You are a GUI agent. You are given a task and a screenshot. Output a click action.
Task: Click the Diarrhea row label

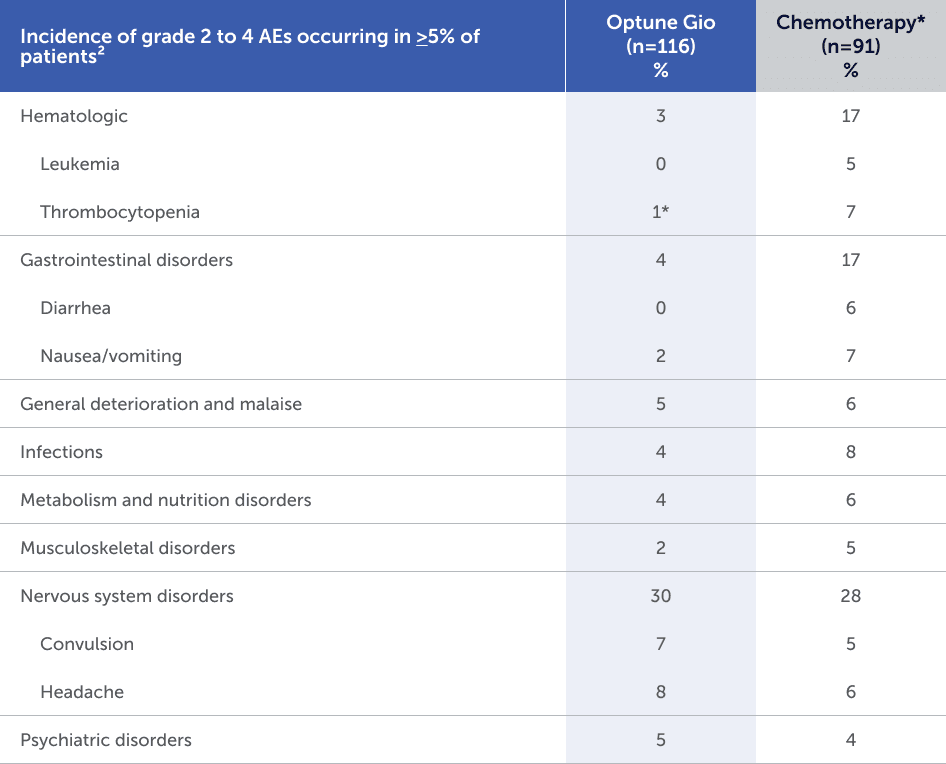pyautogui.click(x=75, y=308)
